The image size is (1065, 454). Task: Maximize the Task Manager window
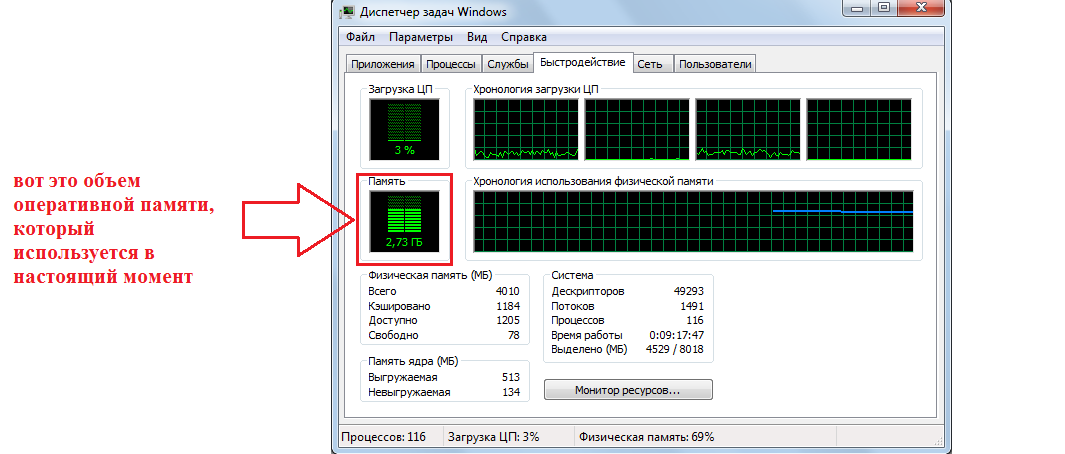click(883, 7)
